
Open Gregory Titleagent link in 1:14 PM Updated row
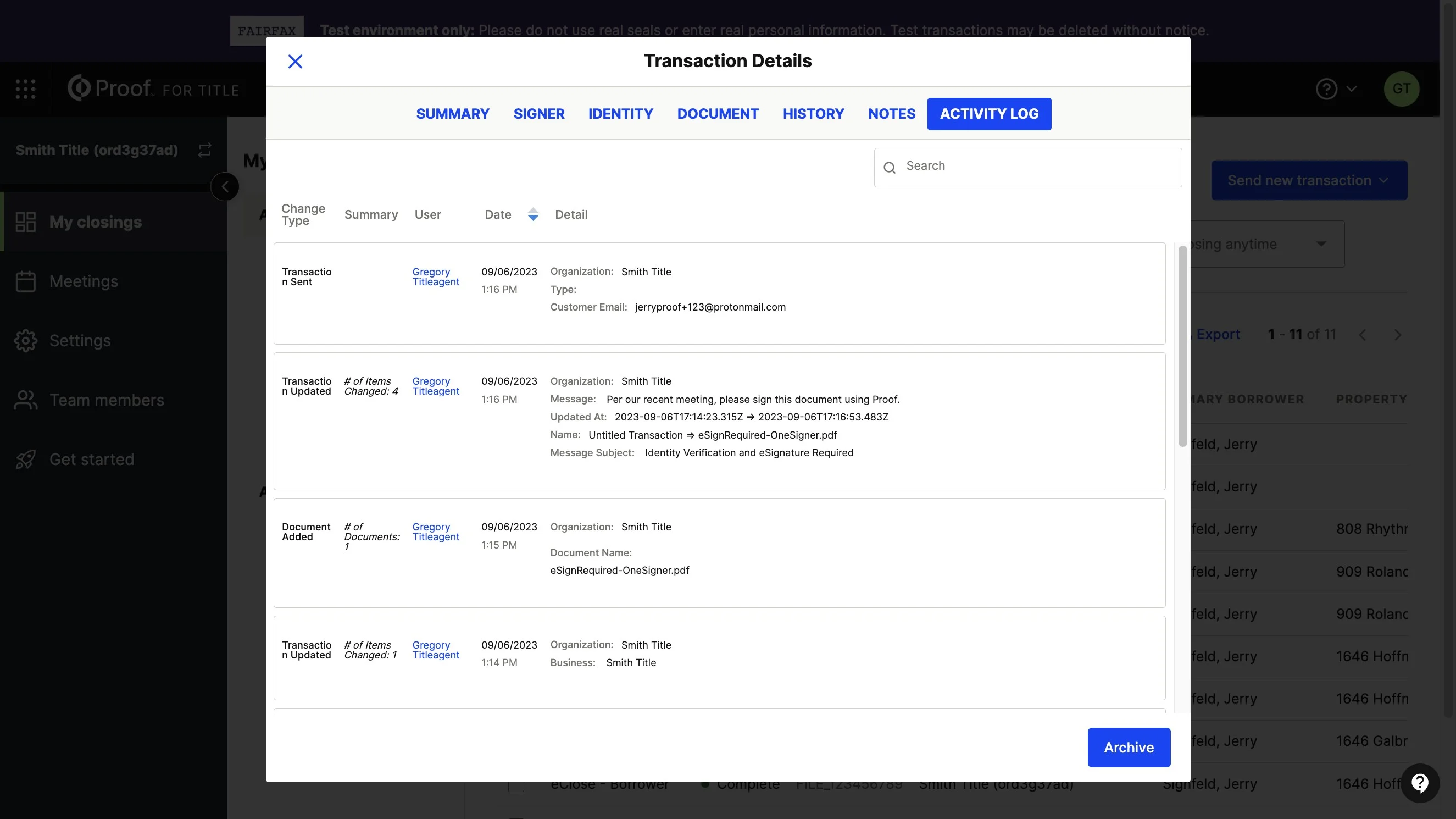[436, 650]
